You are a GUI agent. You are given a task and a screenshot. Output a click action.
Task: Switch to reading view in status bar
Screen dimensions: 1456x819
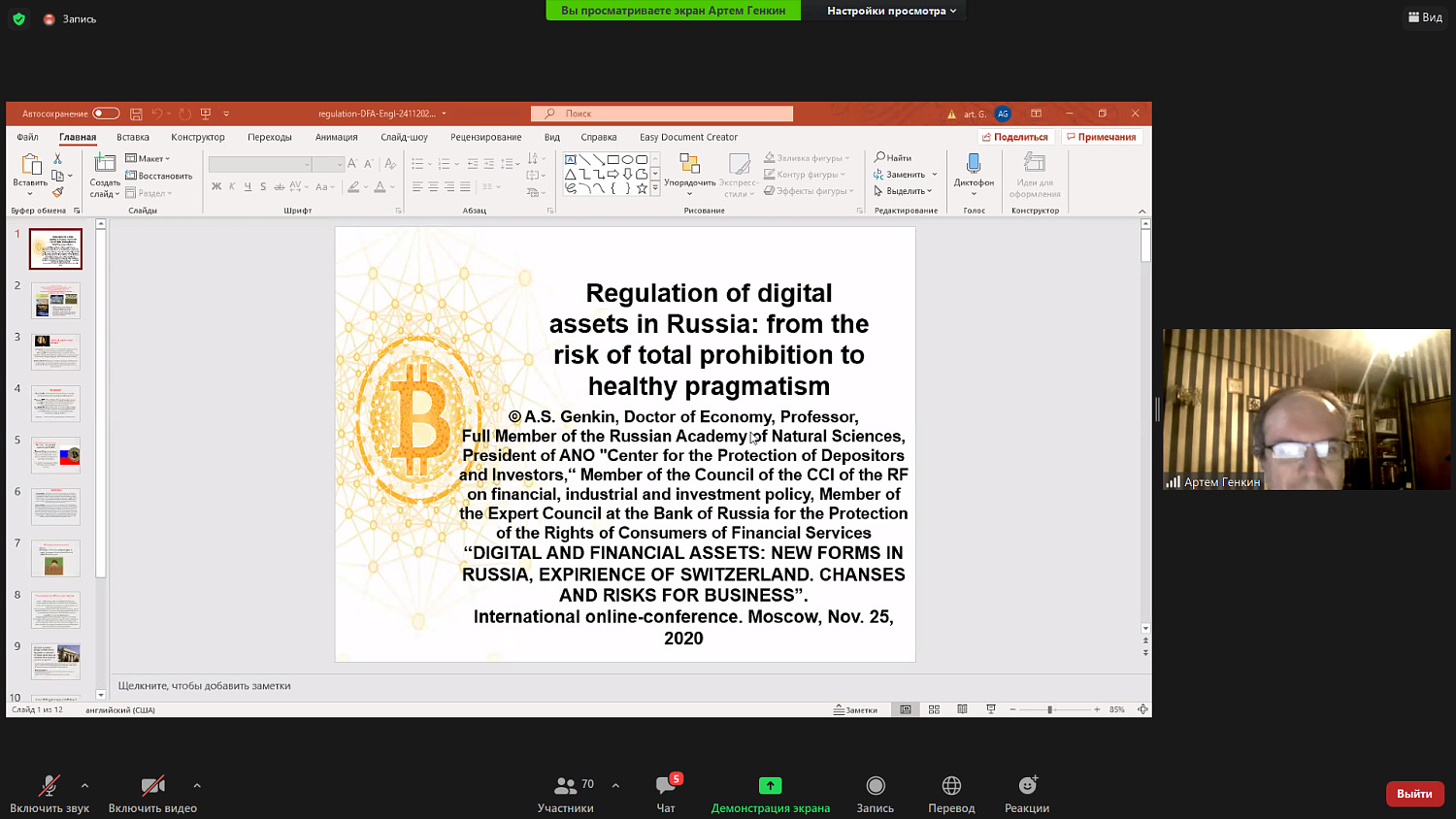[x=962, y=709]
